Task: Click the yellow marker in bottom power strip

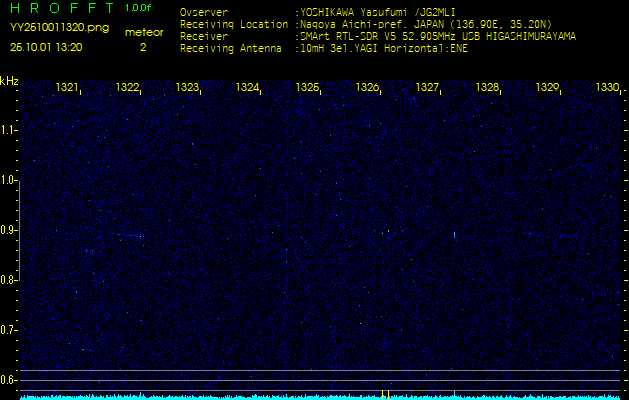Action: point(384,396)
